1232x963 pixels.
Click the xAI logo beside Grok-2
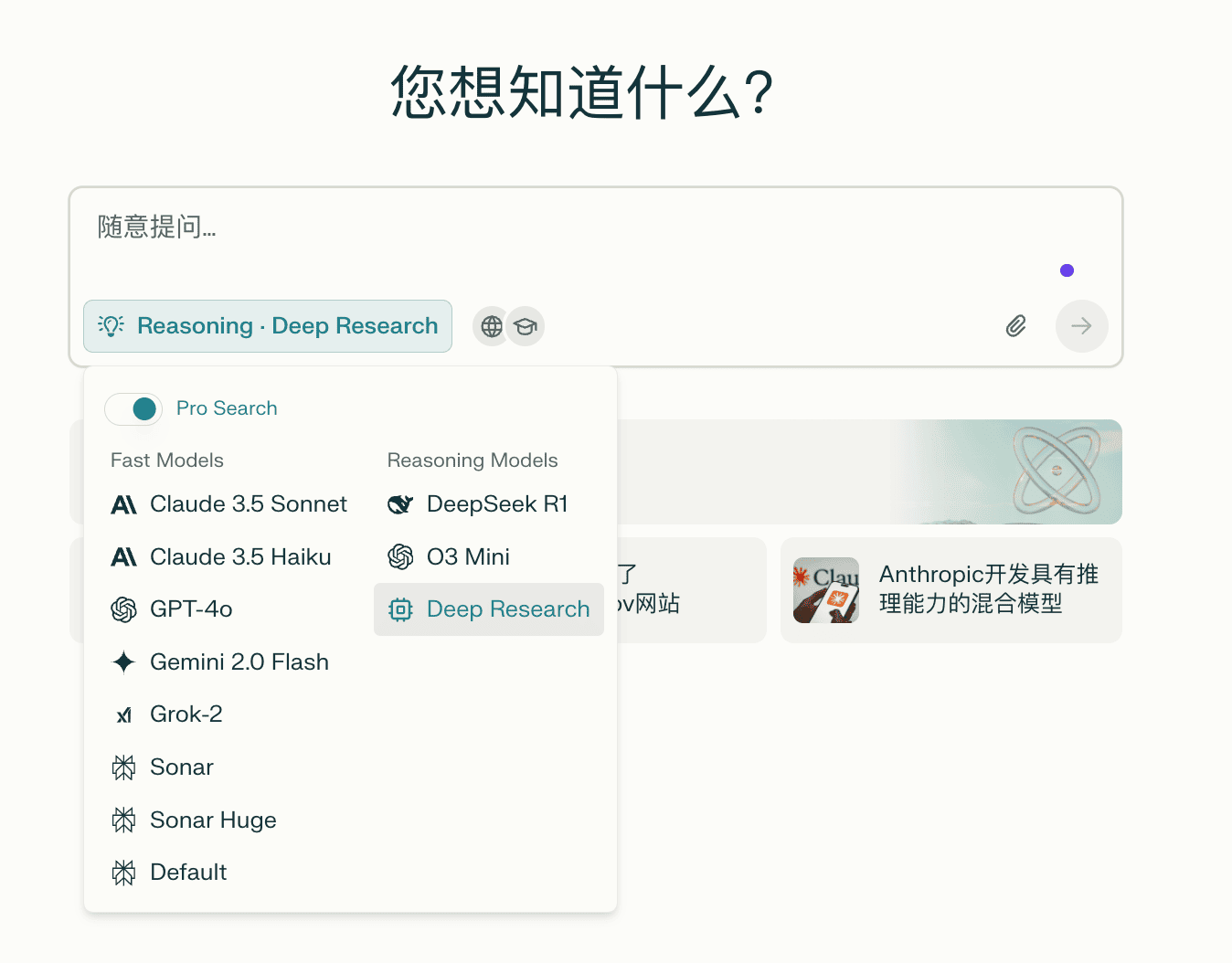click(123, 715)
